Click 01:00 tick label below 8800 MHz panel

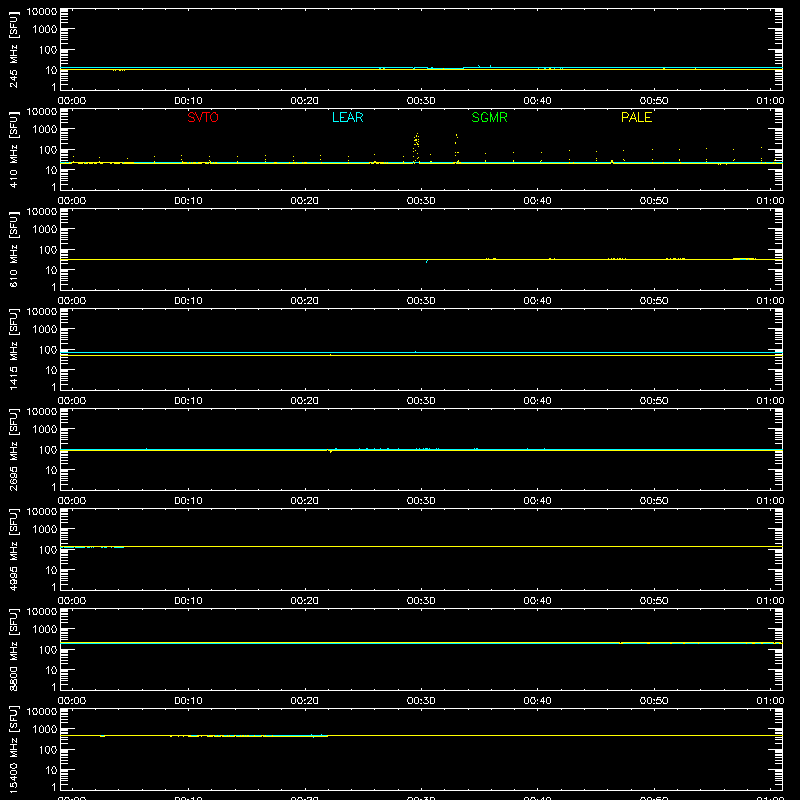[x=770, y=701]
